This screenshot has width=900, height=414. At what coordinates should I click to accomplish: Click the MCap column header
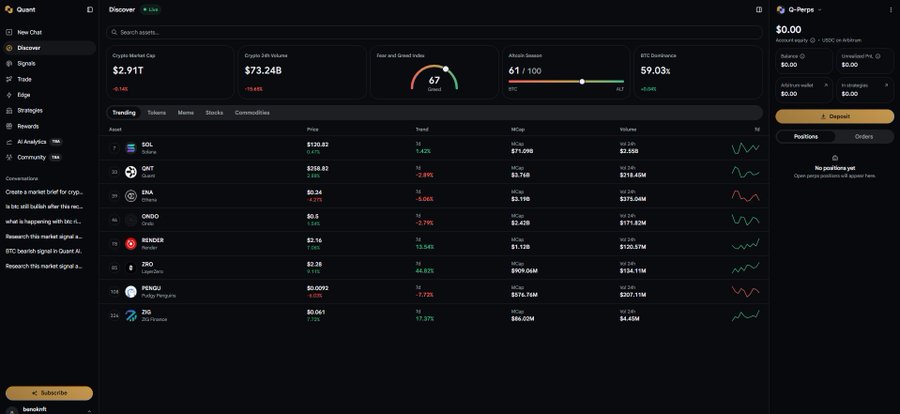click(518, 130)
